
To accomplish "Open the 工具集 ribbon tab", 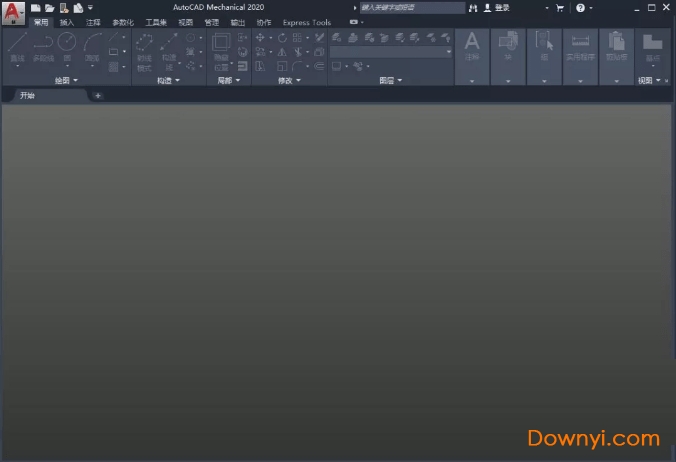I will [x=156, y=22].
